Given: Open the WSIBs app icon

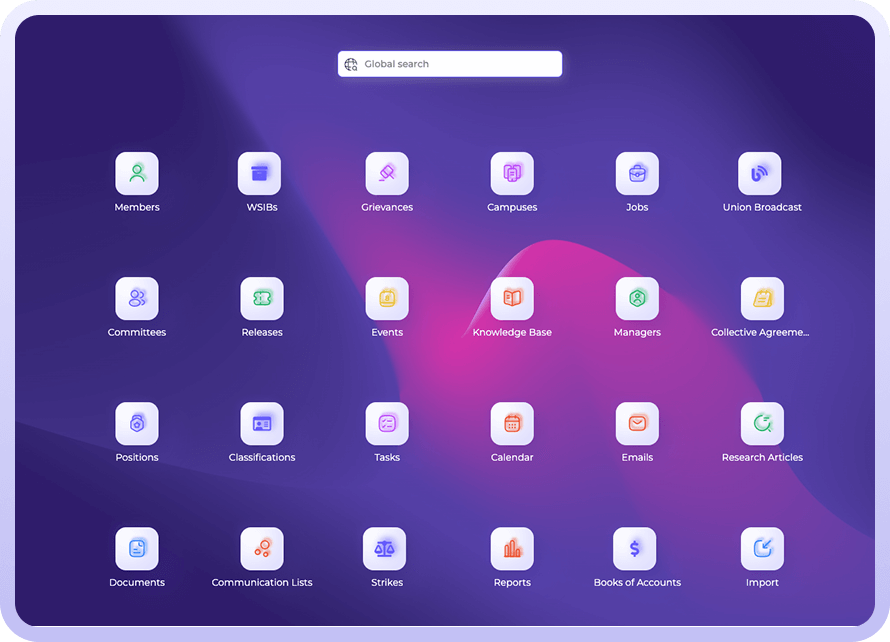Looking at the screenshot, I should (259, 174).
